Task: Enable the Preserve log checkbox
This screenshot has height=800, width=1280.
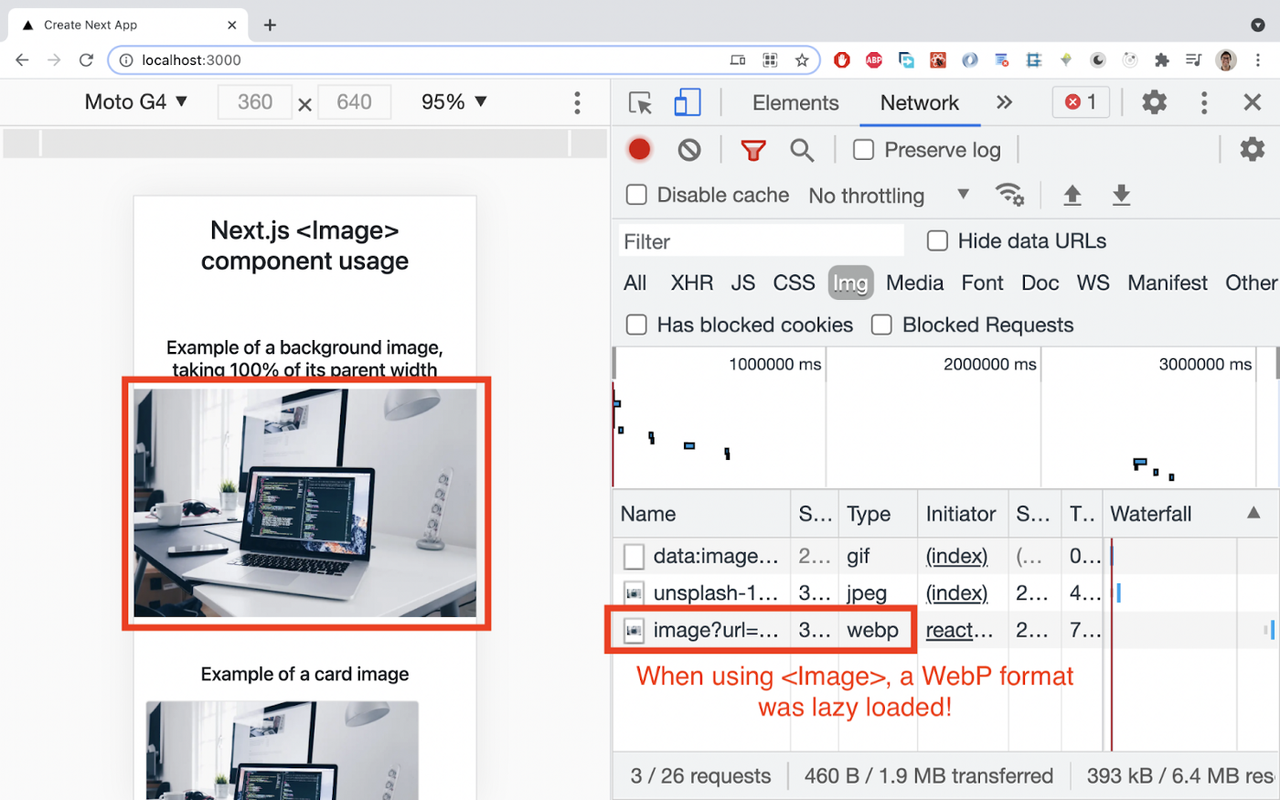Action: point(863,150)
